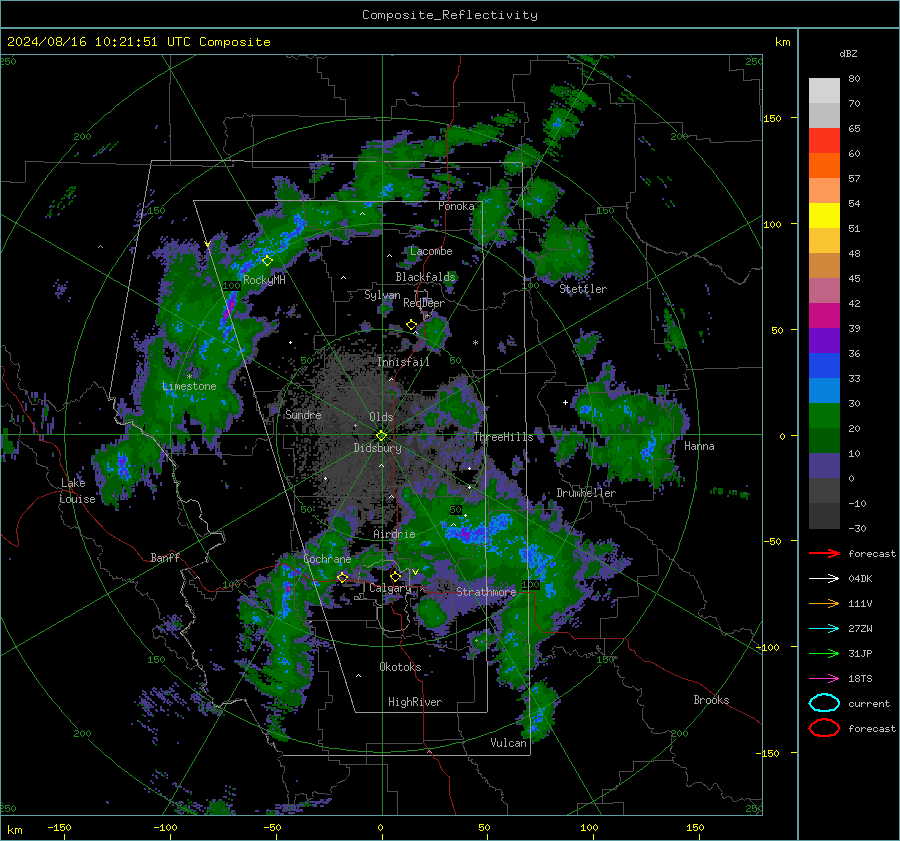
Task: Click the yellow radar site marker at Didsbury
Action: (x=381, y=436)
